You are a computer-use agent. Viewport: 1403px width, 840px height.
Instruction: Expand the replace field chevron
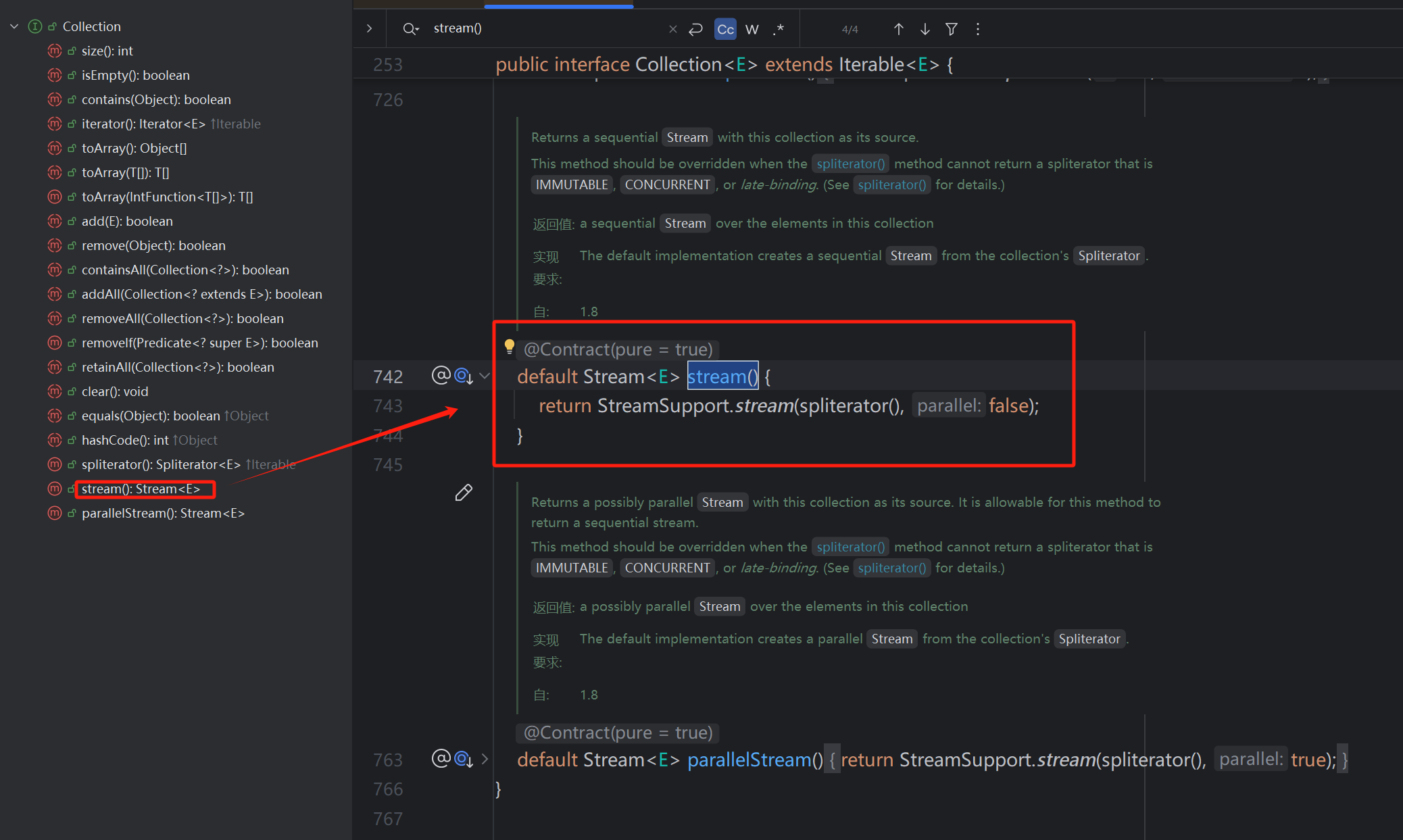369,28
